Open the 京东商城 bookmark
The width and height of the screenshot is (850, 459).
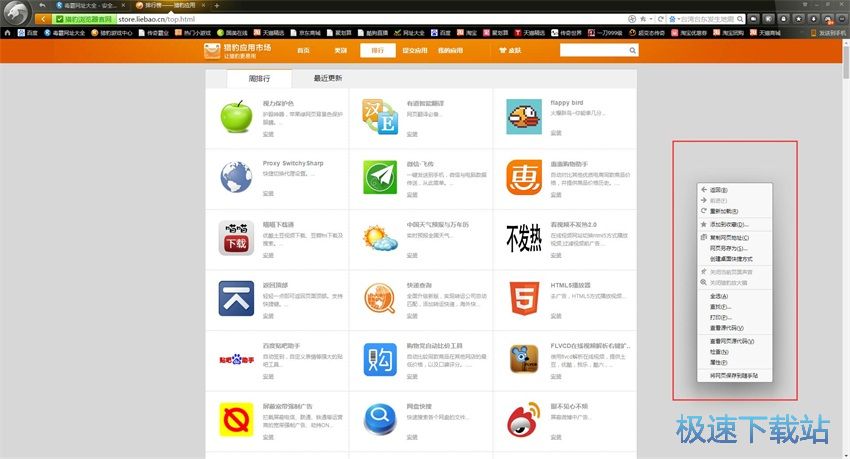click(305, 33)
